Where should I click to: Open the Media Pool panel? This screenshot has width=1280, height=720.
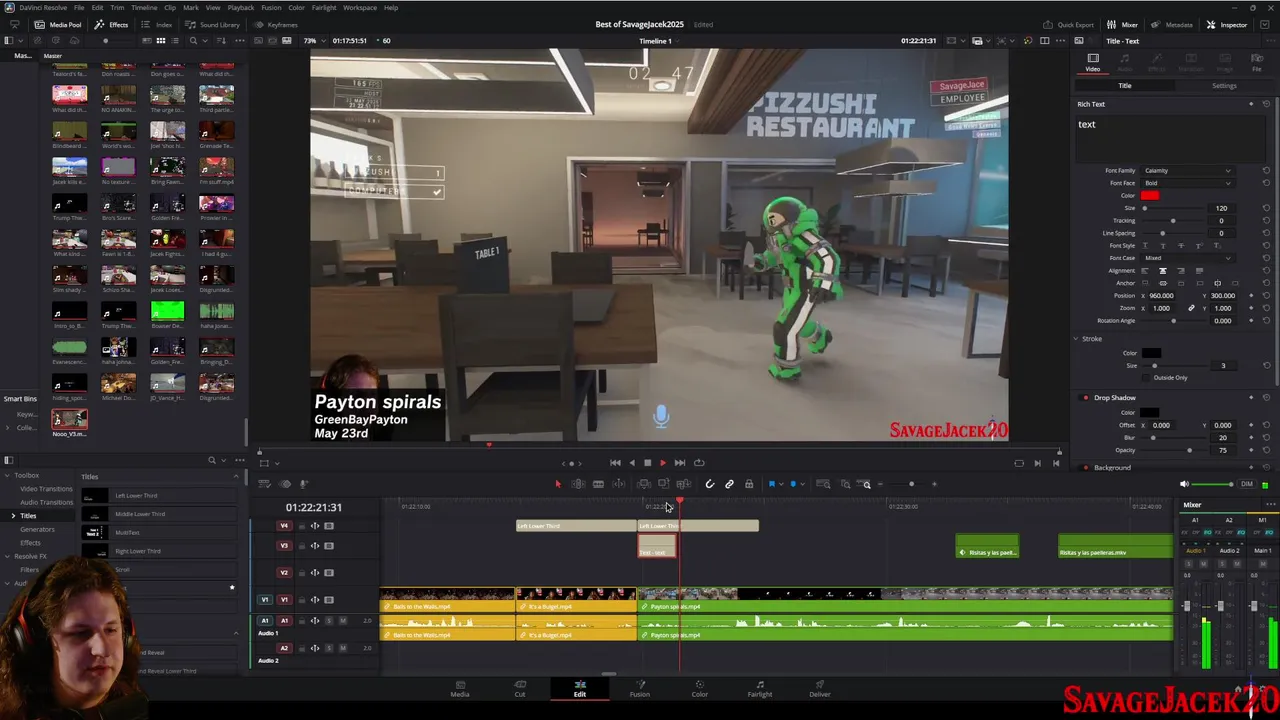[59, 24]
